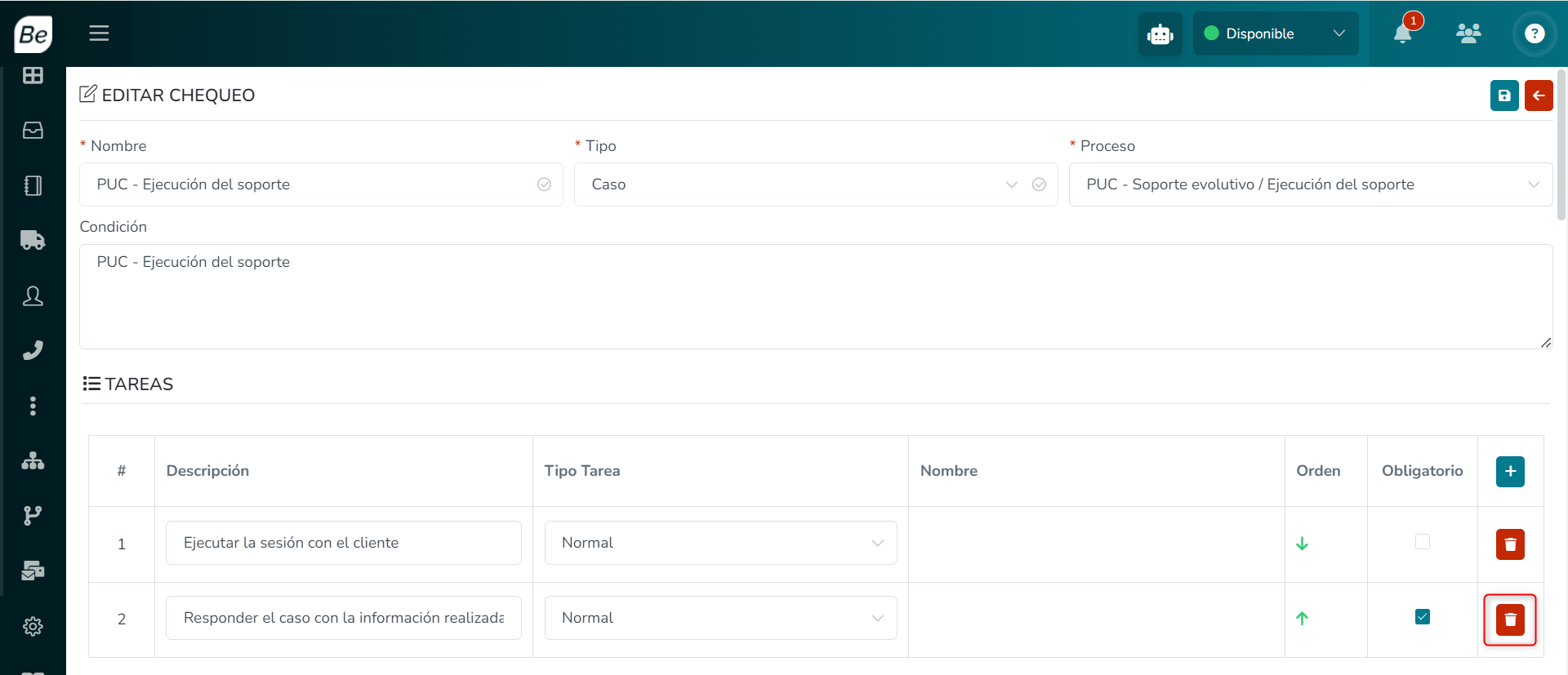Delete task 1 with trash button

[x=1510, y=544]
